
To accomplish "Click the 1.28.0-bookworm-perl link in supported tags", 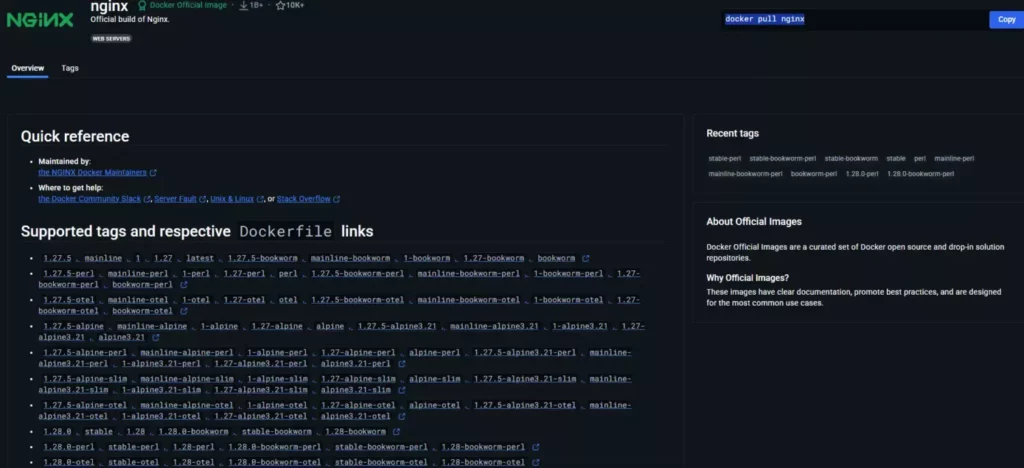I will pyautogui.click(x=274, y=447).
